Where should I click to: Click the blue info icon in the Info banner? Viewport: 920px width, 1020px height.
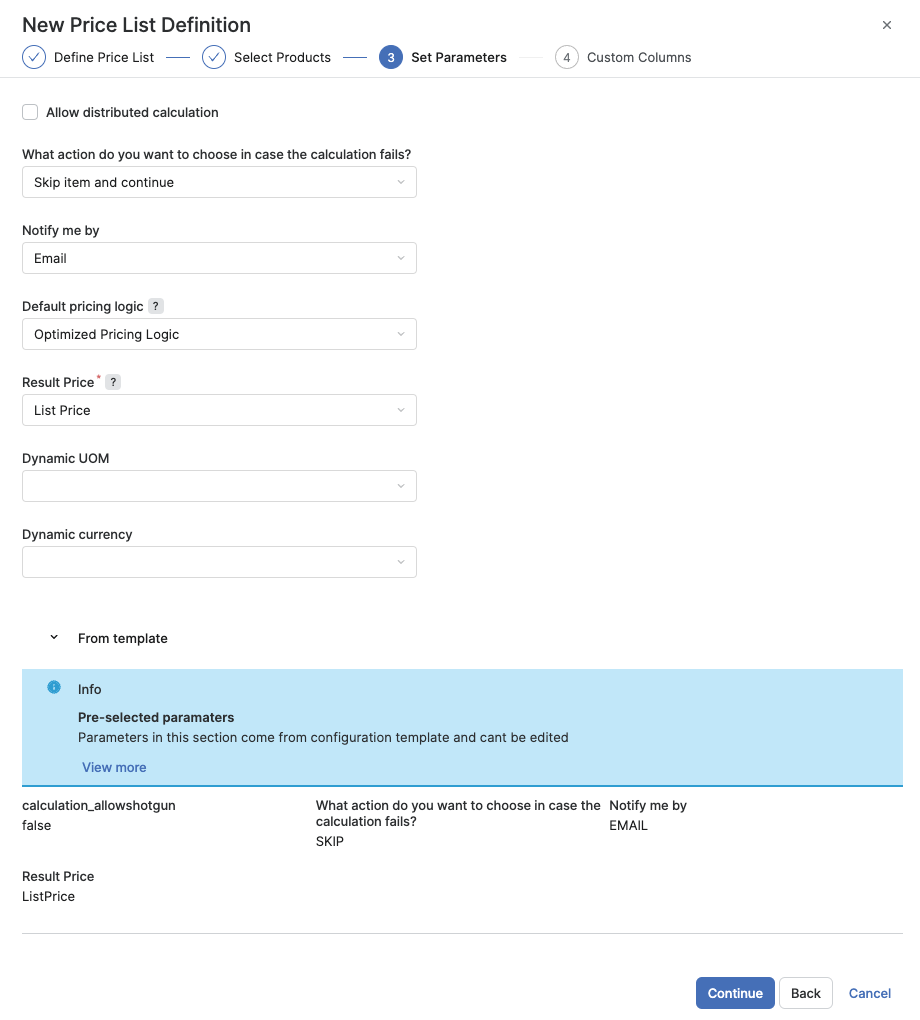coord(53,687)
